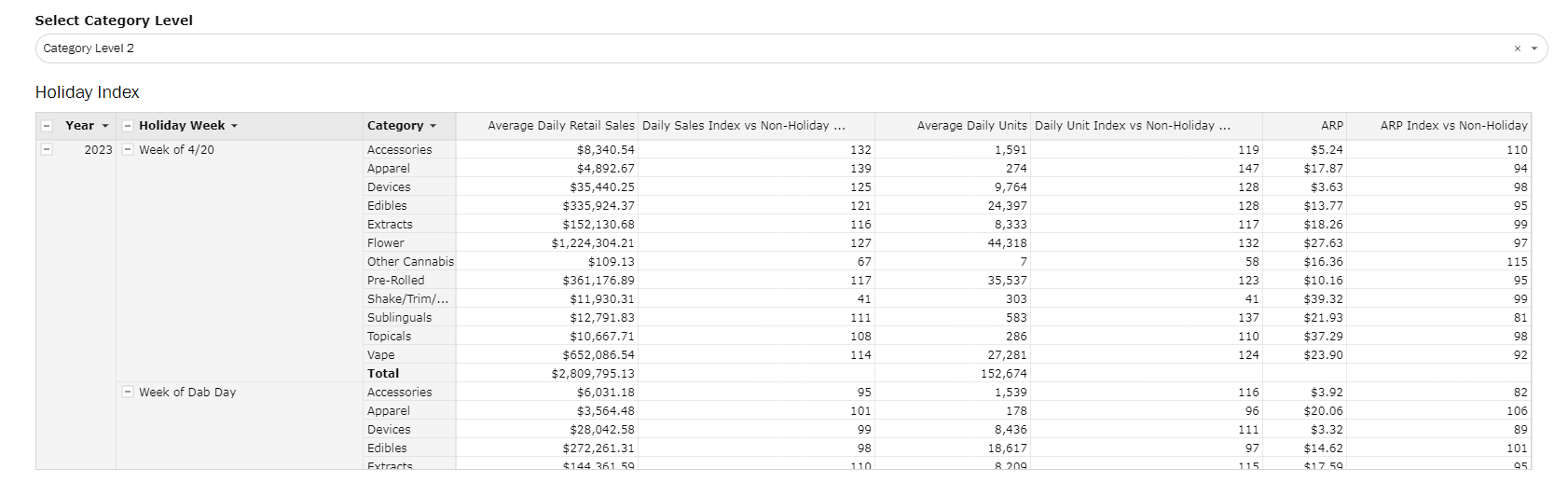Image resolution: width=1568 pixels, height=483 pixels.
Task: Collapse all Year groups in header
Action: [x=47, y=126]
